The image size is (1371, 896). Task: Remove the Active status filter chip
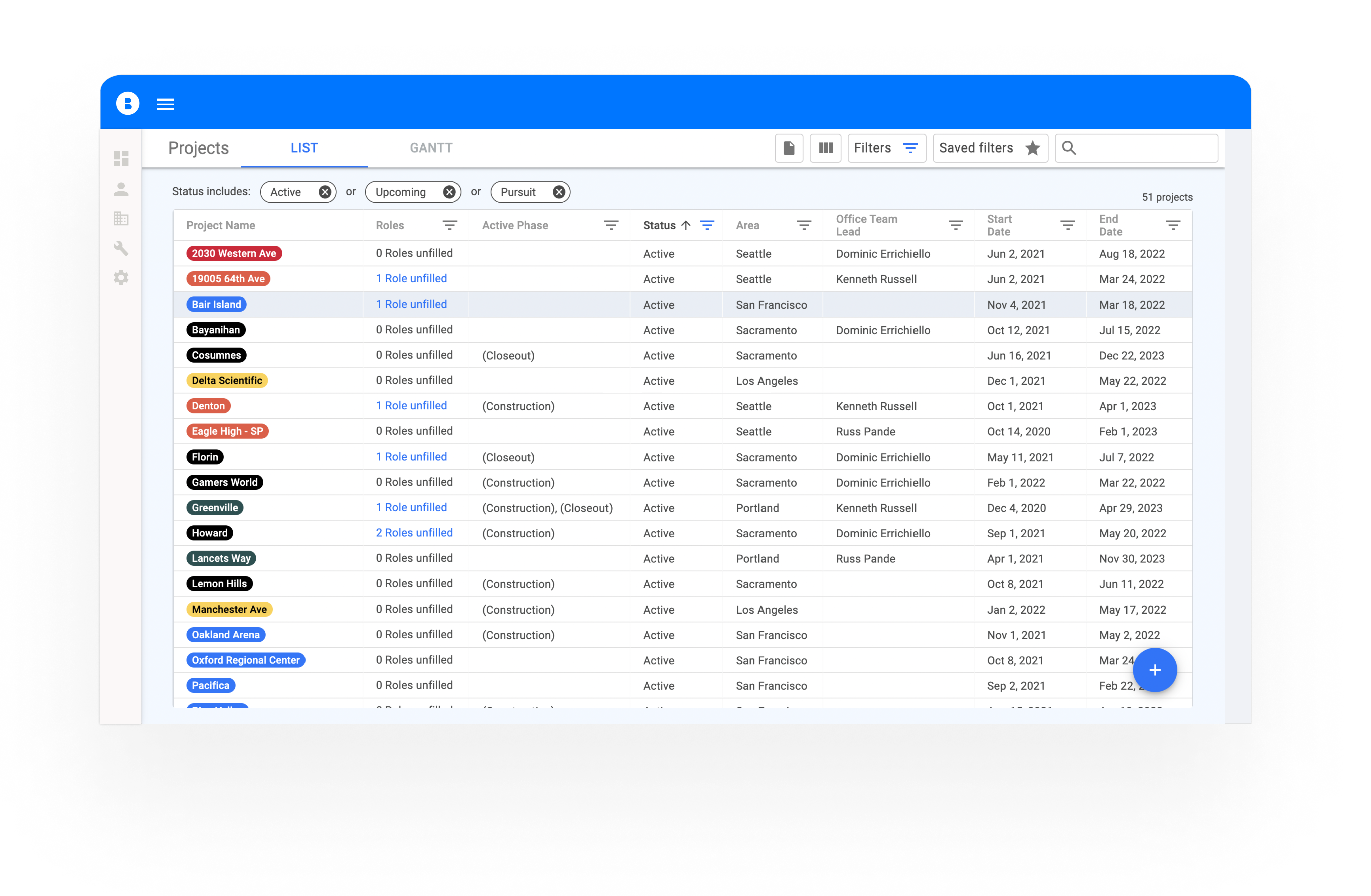tap(325, 192)
